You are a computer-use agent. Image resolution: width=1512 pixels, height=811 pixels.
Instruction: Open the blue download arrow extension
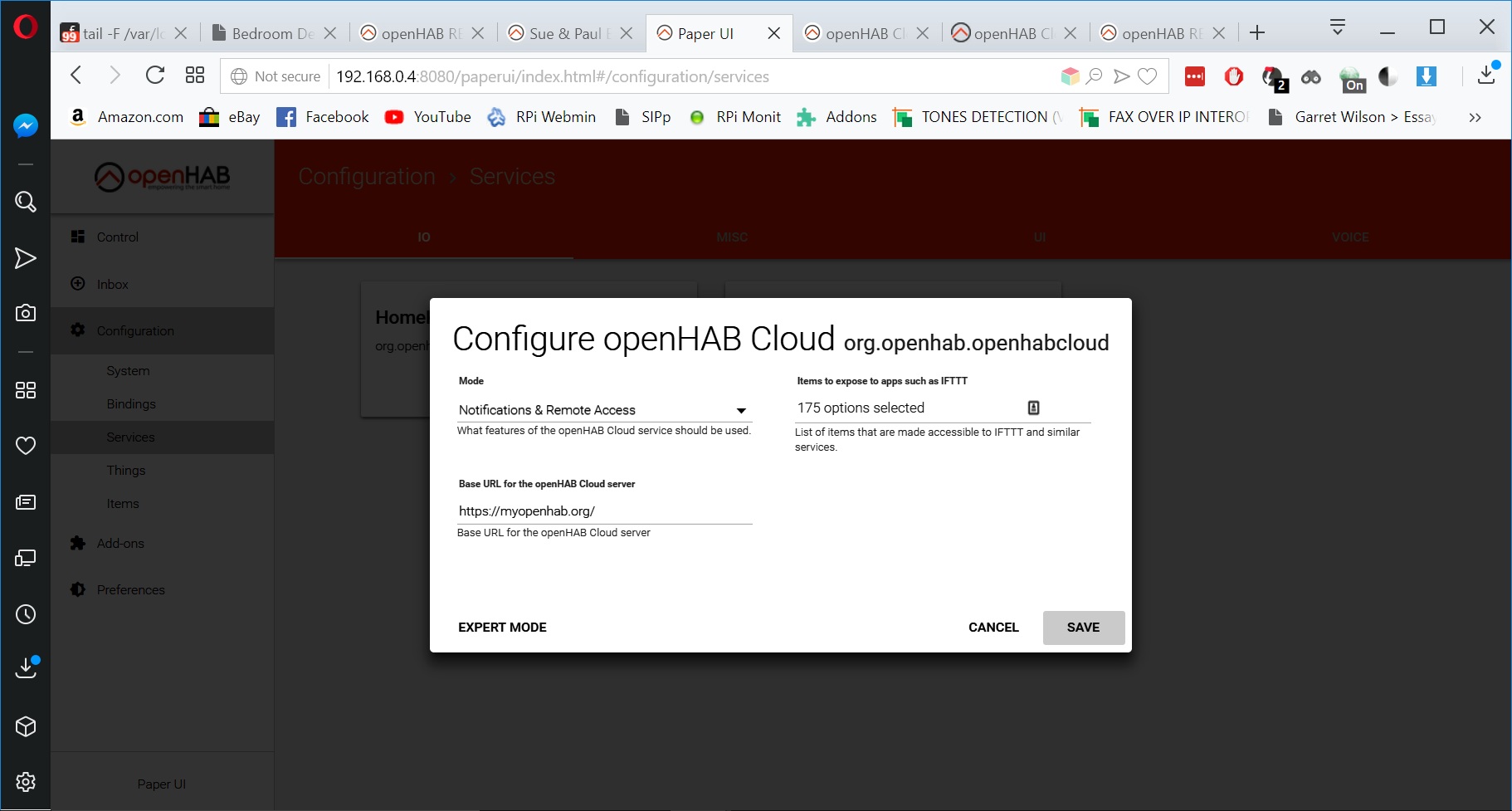(x=1427, y=76)
